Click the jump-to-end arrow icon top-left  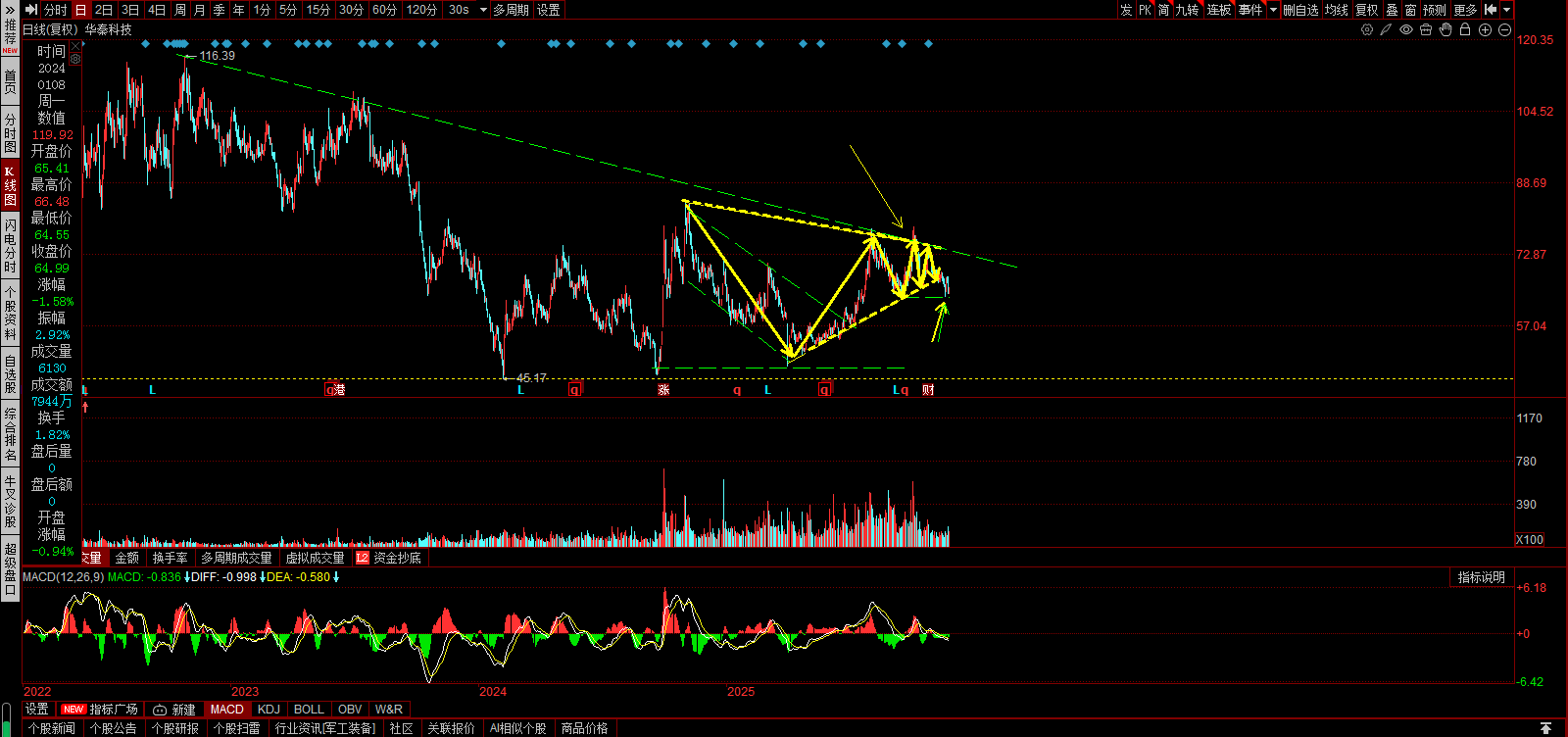[31, 10]
